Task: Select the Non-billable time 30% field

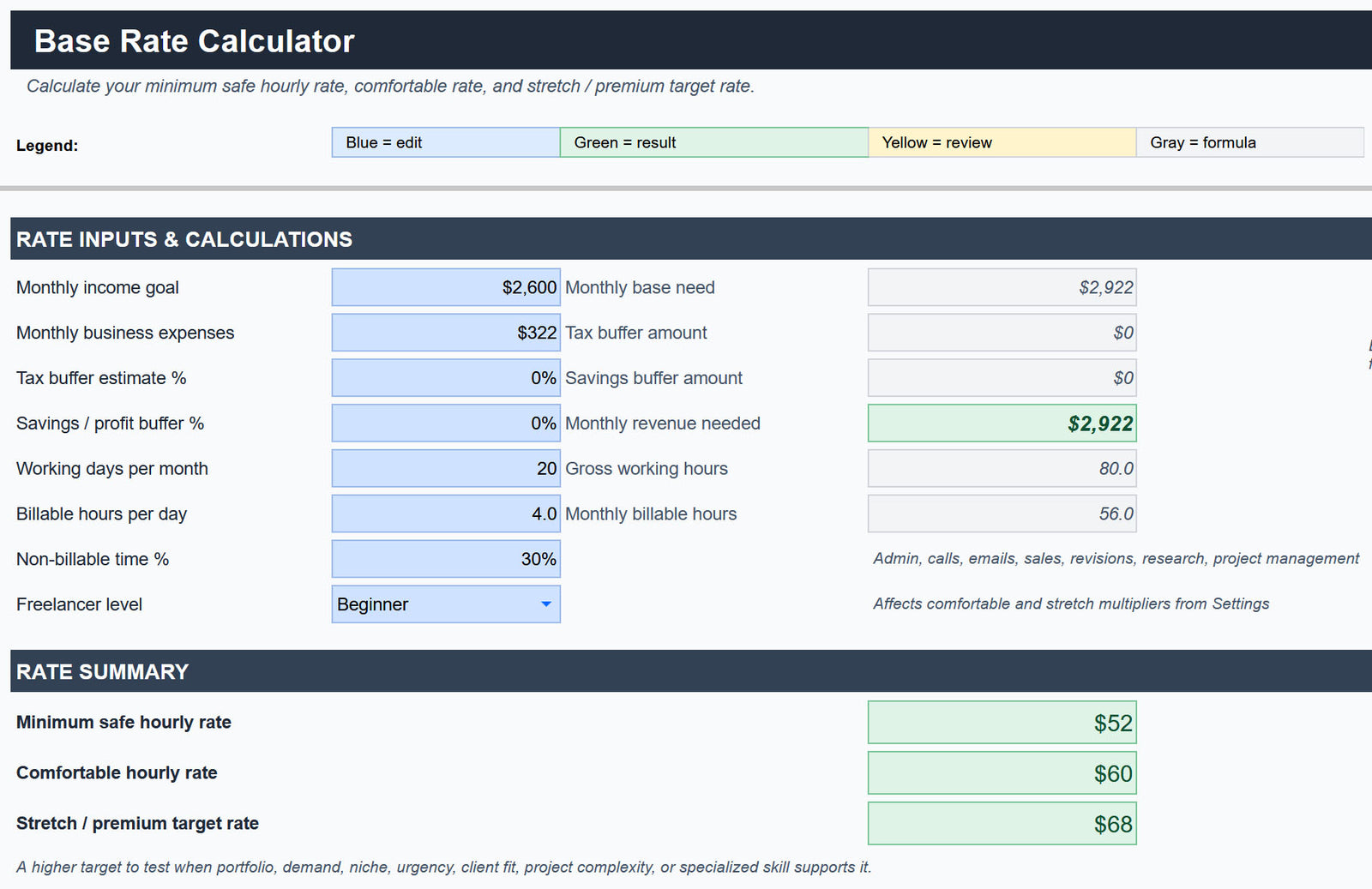Action: [x=446, y=559]
